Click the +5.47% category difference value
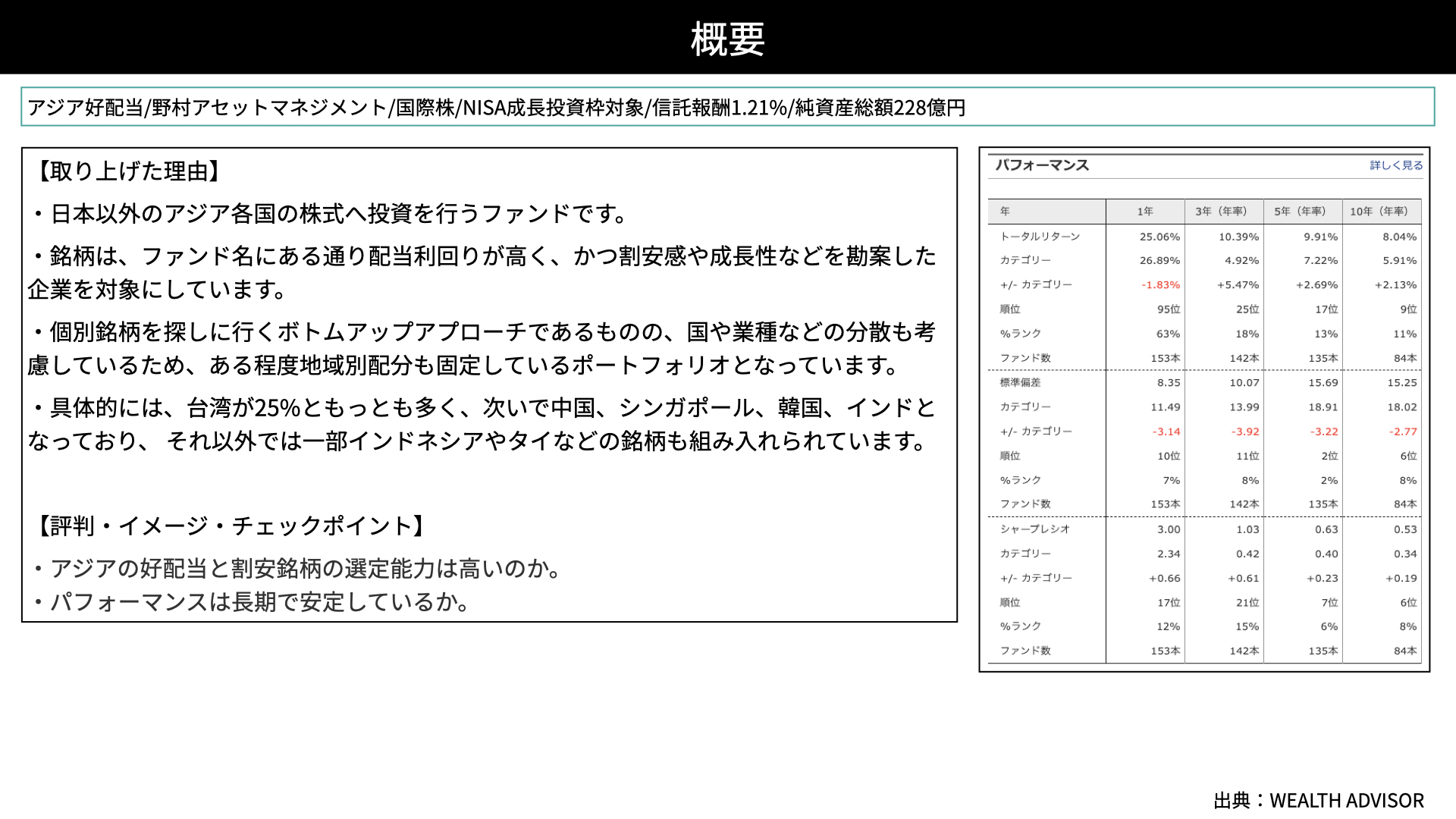The height and width of the screenshot is (819, 1456). [1238, 285]
